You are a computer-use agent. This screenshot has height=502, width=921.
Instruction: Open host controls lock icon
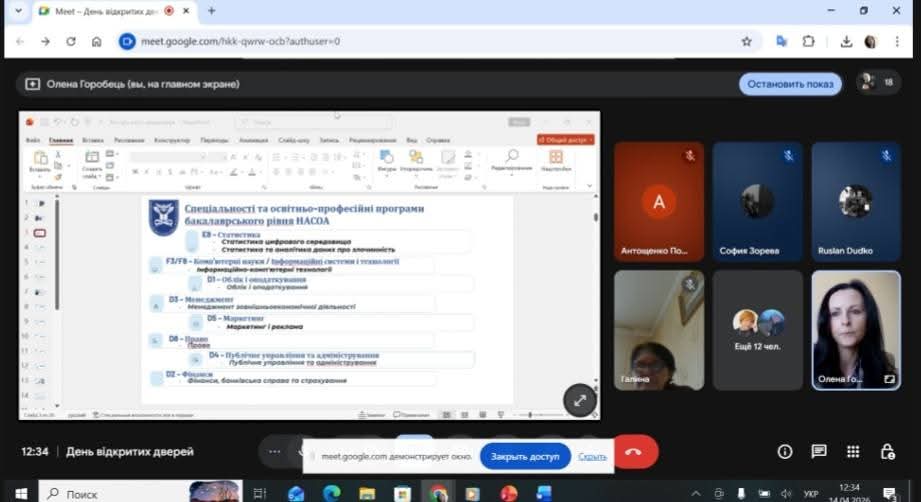[x=887, y=451]
